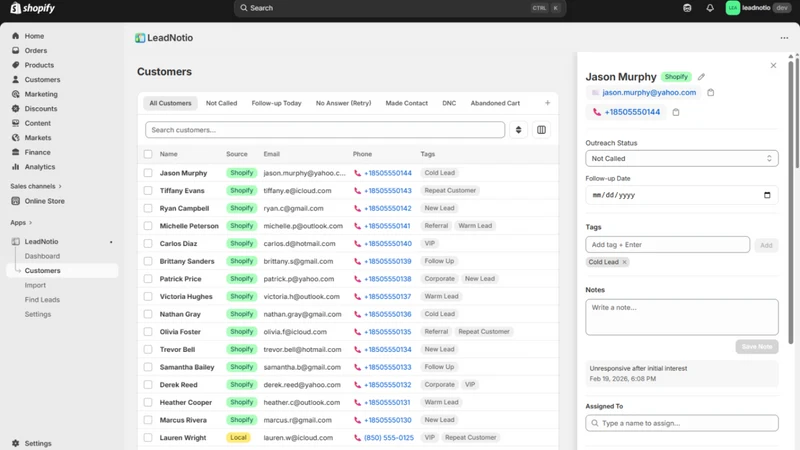Viewport: 800px width, 450px height.
Task: Open the Home sidebar item
Action: 34,36
